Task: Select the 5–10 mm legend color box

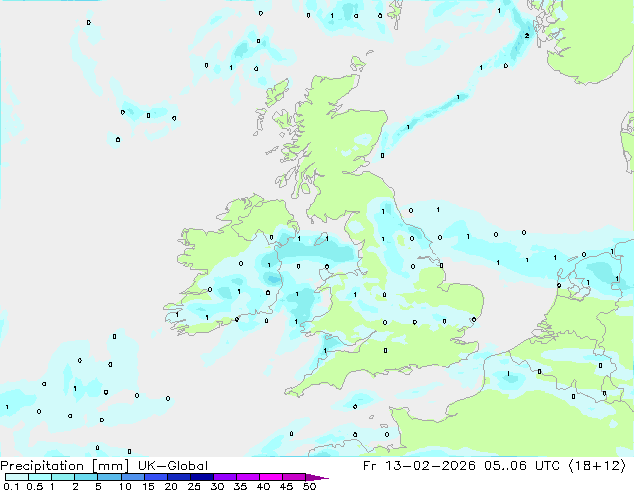Action: click(109, 477)
